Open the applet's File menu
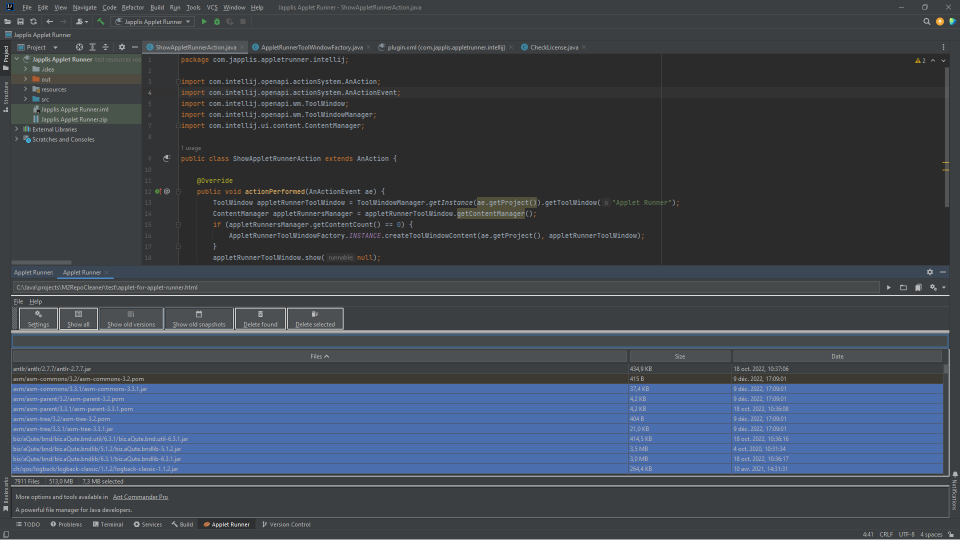The height and width of the screenshot is (540, 960). [18, 301]
